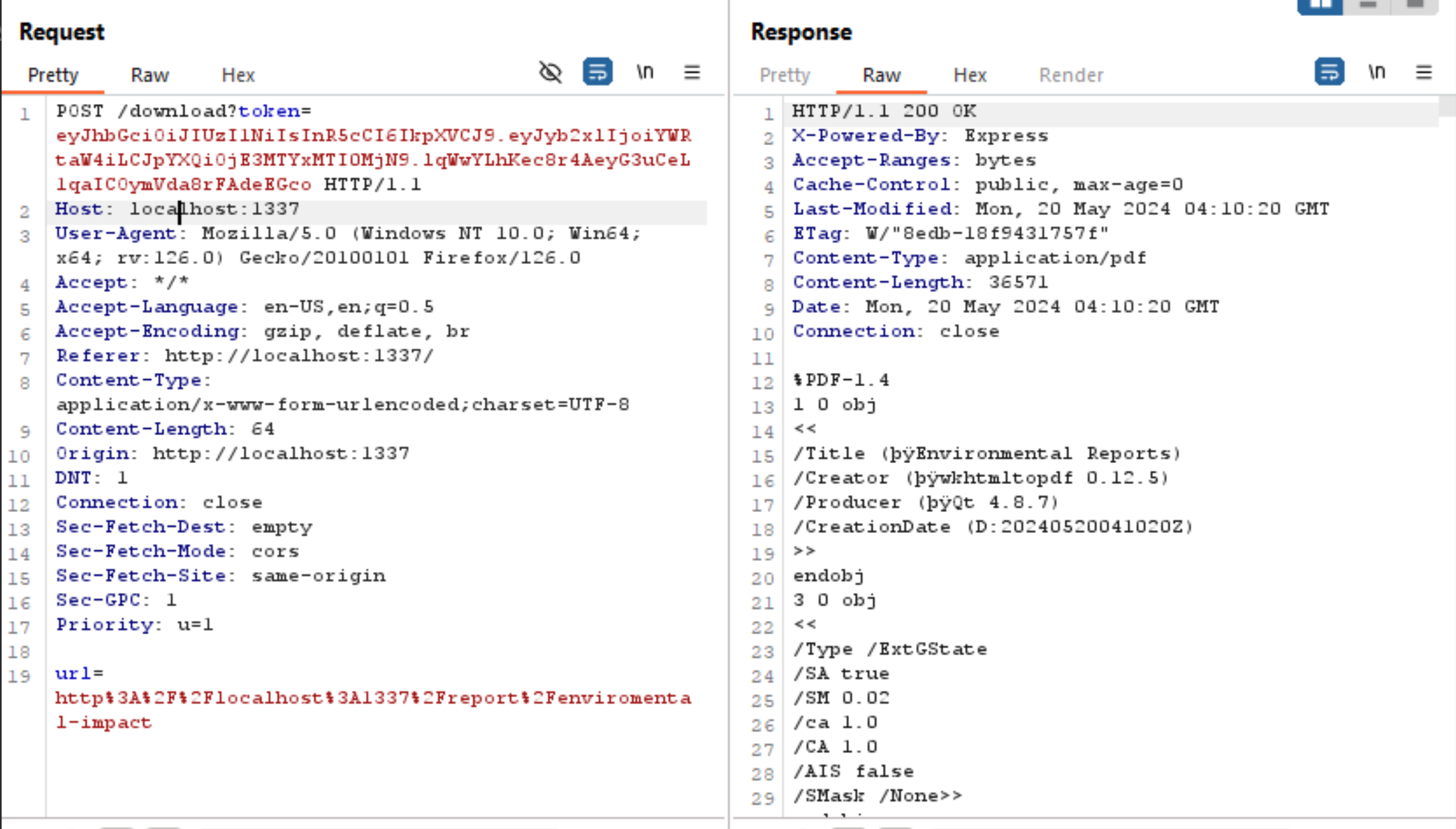Open the Pretty tab in Response
The width and height of the screenshot is (1456, 829).
(x=784, y=75)
